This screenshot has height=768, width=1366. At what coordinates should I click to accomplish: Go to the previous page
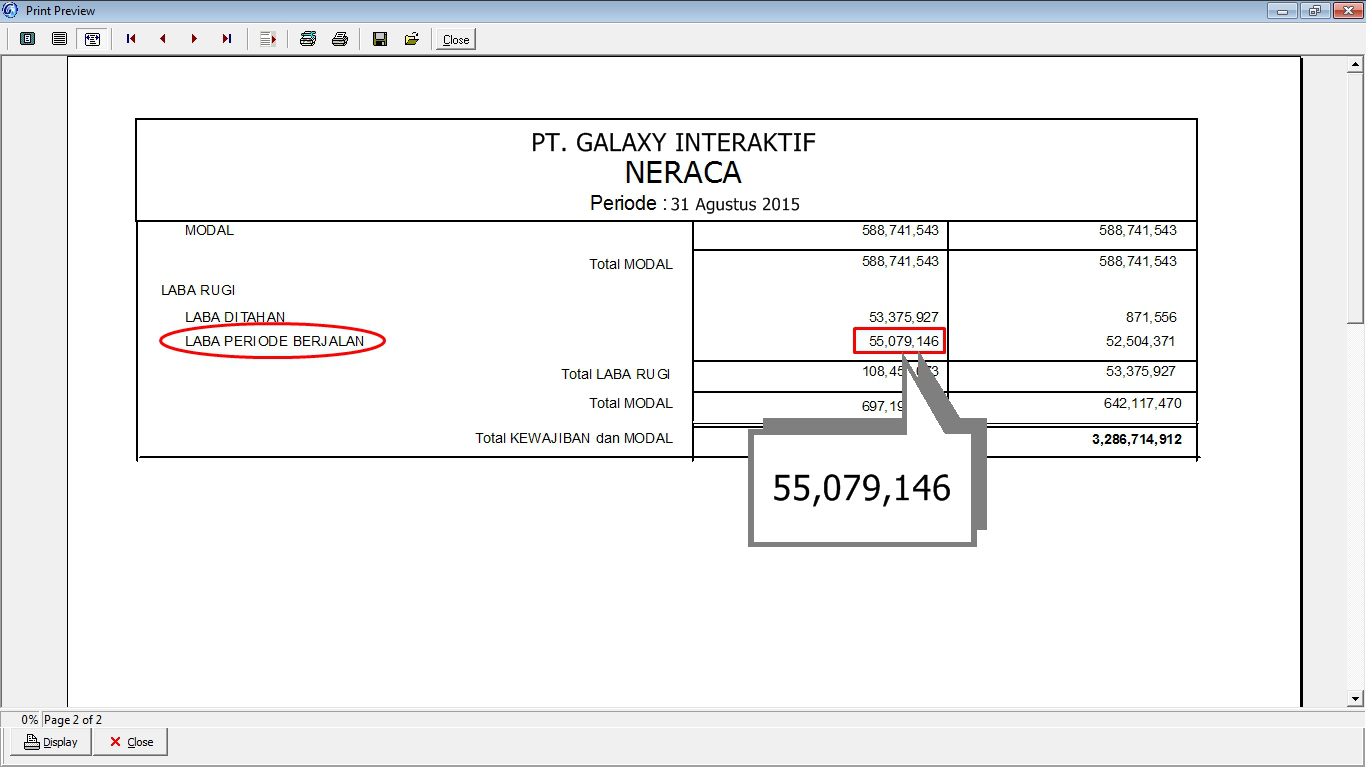point(163,39)
